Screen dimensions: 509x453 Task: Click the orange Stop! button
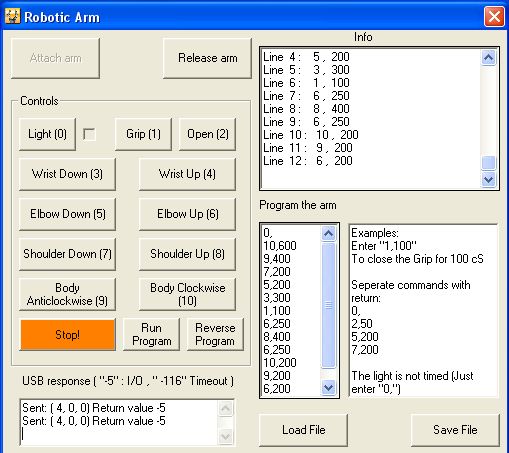(68, 335)
